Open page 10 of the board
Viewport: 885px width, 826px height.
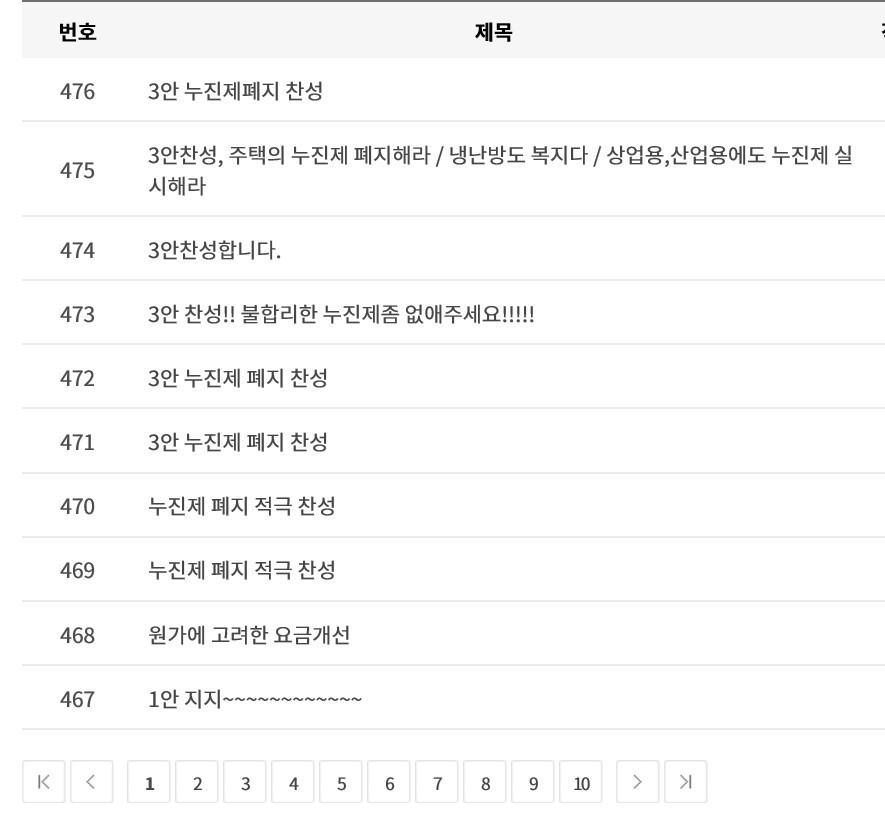581,782
